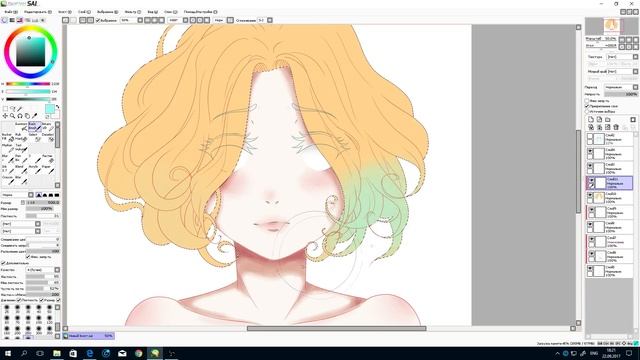Select the rotate canvas tool
The image size is (640, 360).
coord(20,116)
